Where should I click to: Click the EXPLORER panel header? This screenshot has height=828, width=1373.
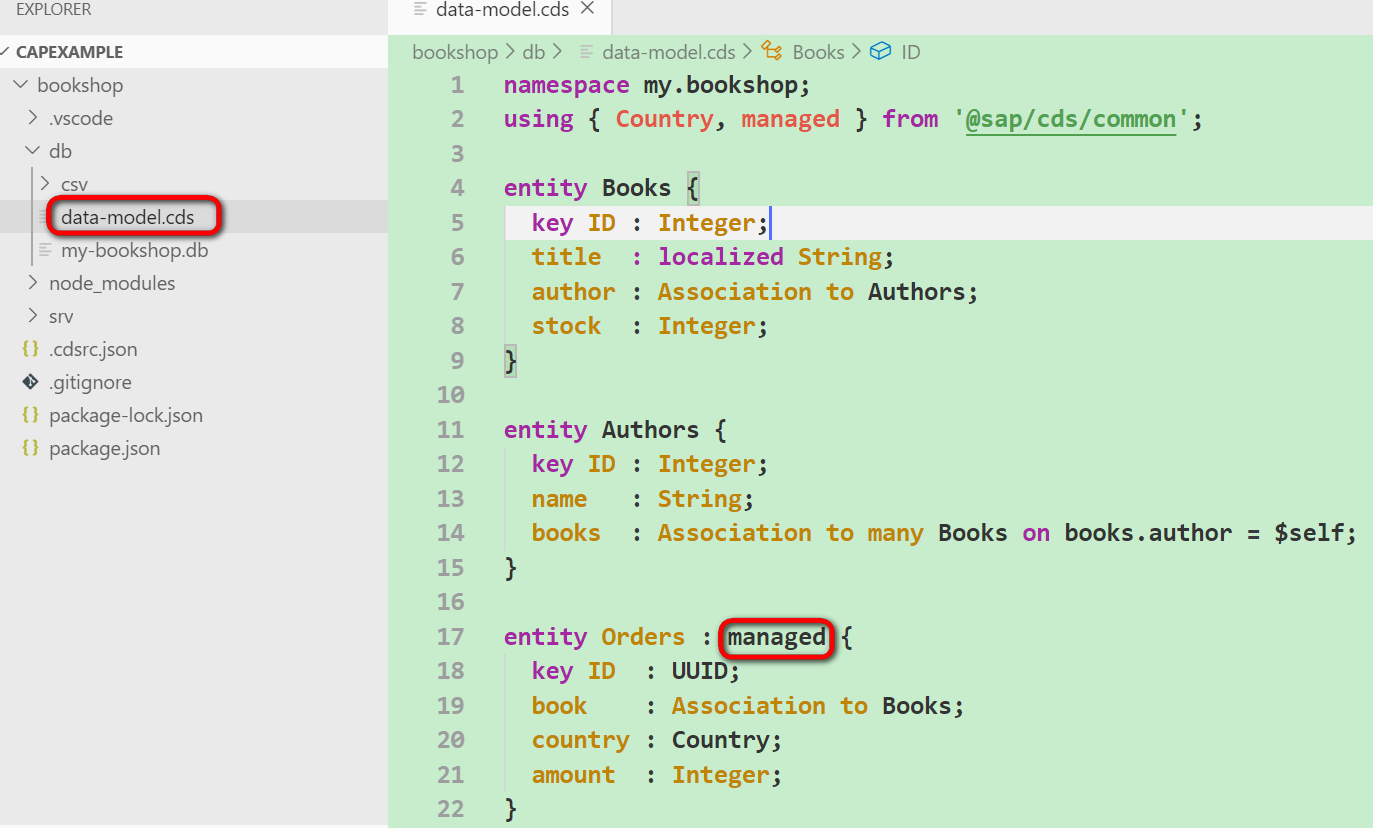tap(54, 10)
